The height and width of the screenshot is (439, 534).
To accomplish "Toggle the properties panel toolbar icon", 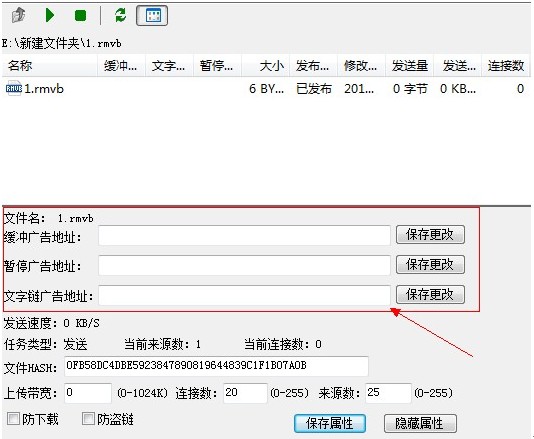I will (152, 15).
